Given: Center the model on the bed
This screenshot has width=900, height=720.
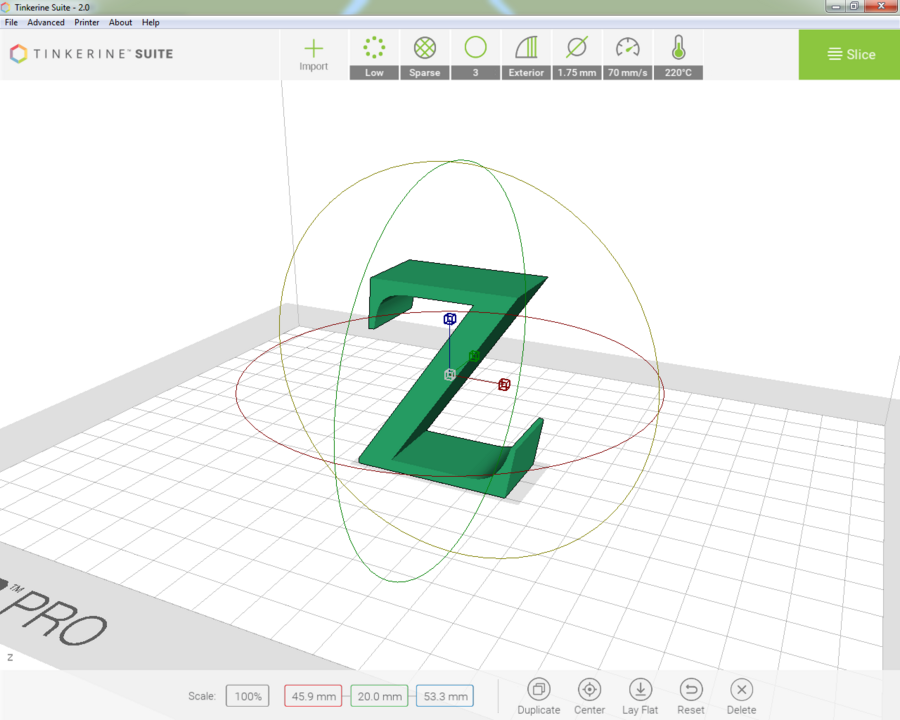Looking at the screenshot, I should tap(589, 695).
